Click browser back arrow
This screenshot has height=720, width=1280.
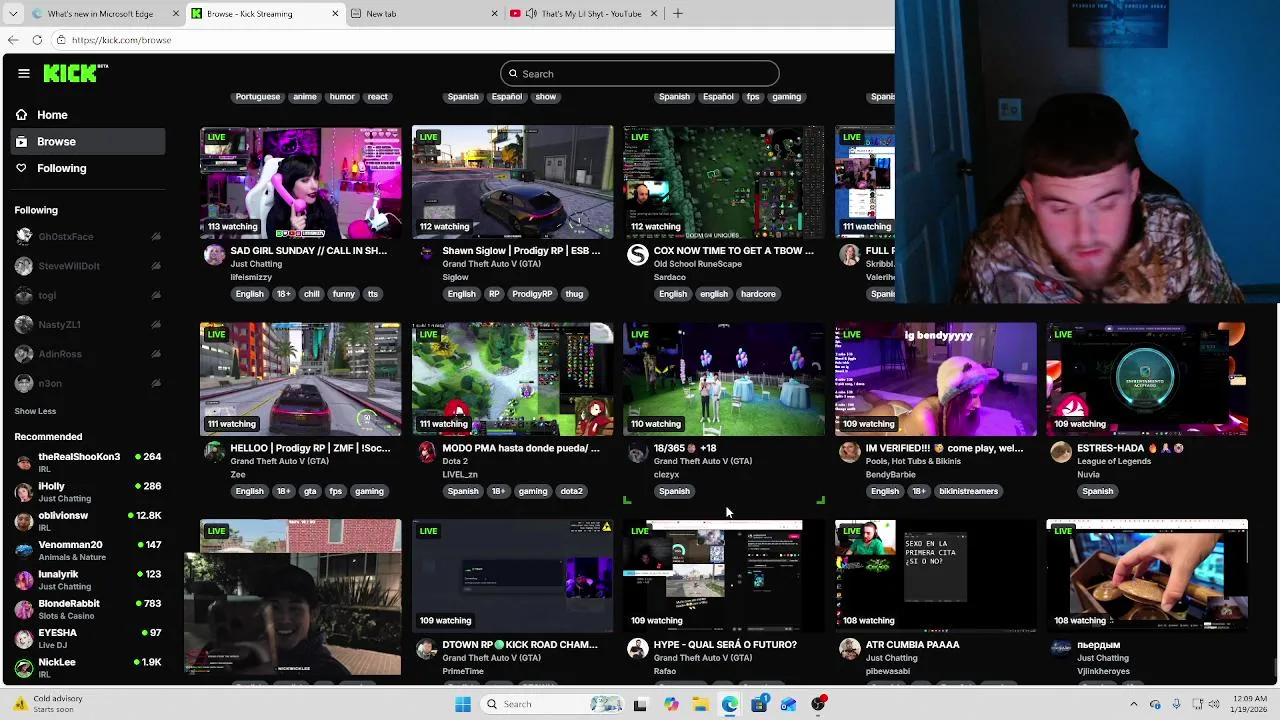point(13,40)
